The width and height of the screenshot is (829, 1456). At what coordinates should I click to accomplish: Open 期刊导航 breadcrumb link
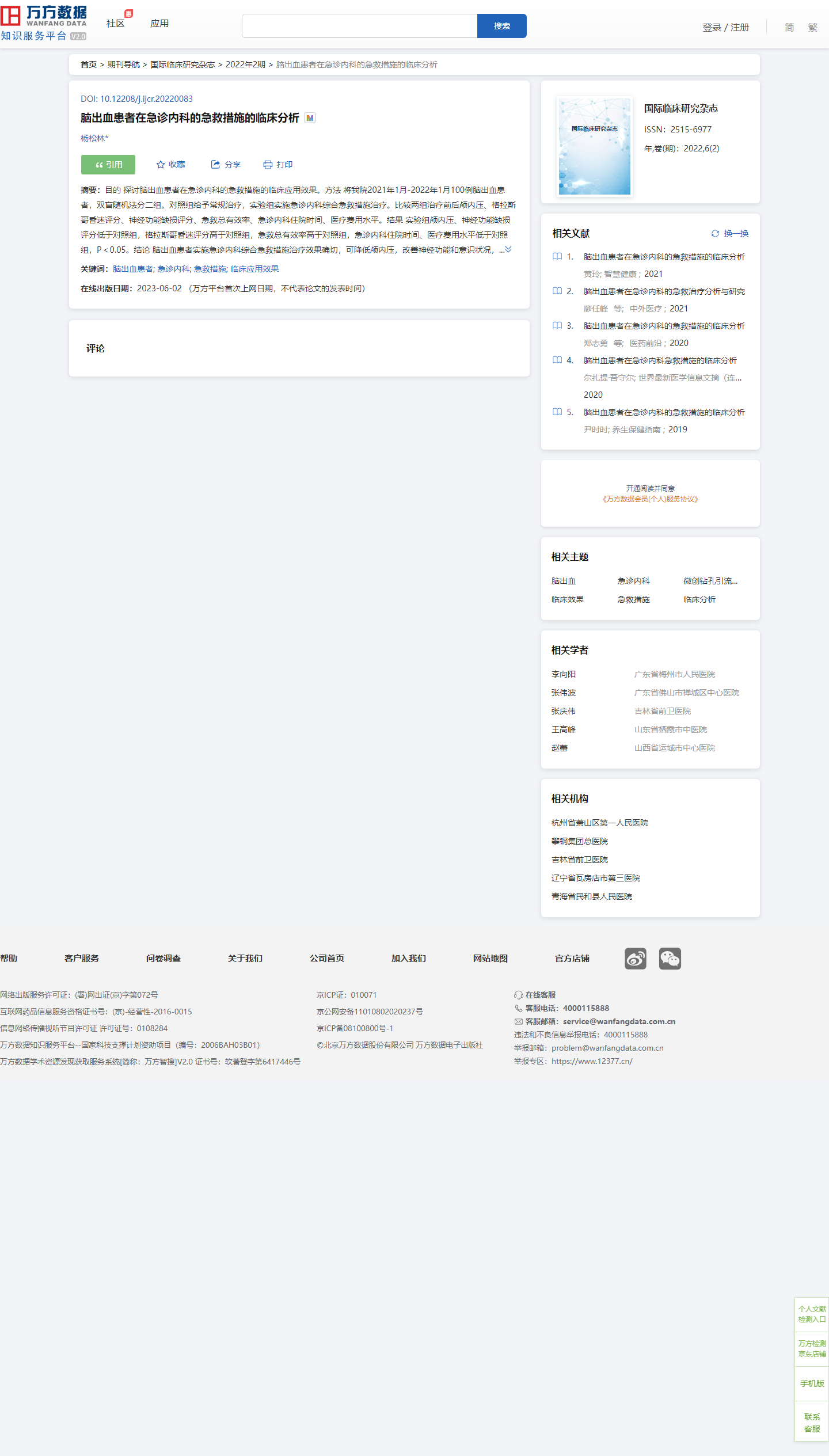(124, 64)
